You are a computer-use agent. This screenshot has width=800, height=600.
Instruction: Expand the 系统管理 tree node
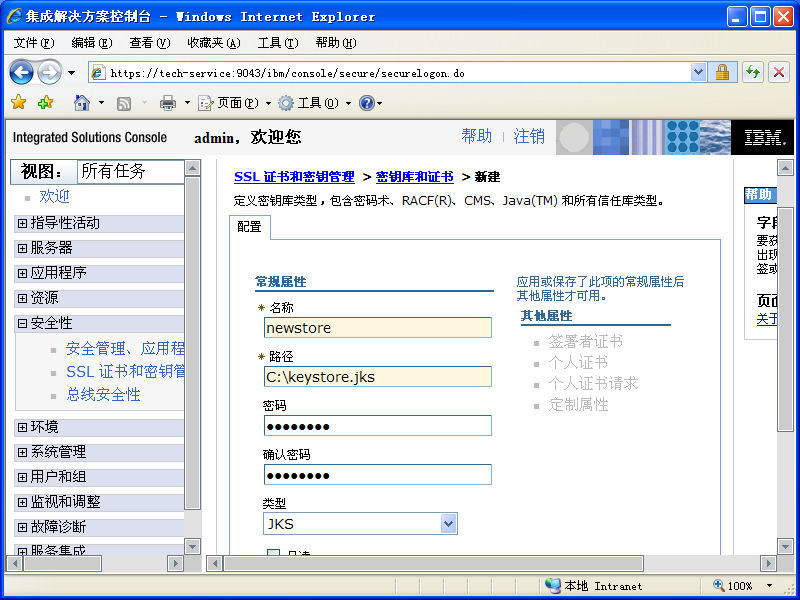point(22,452)
